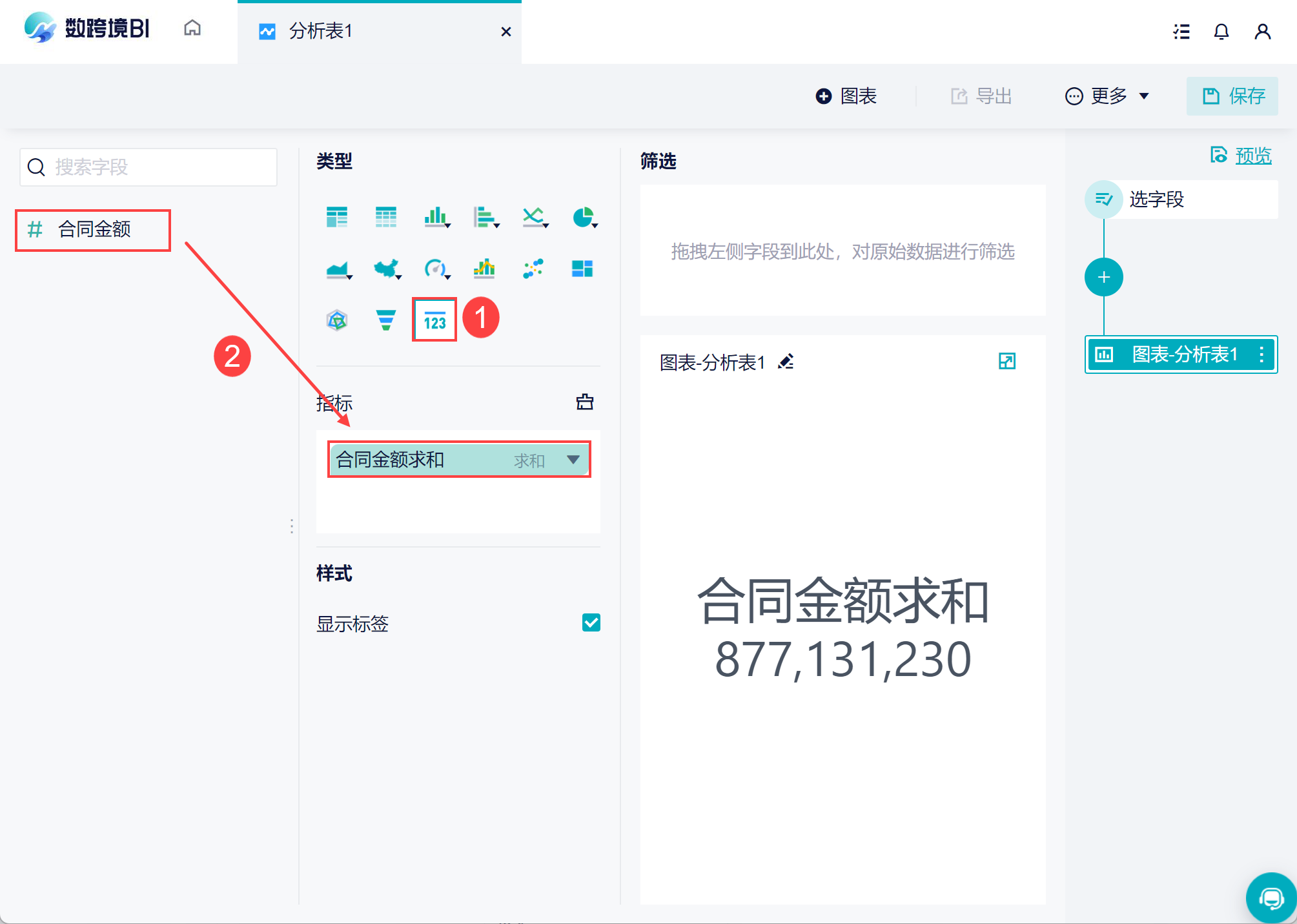Click the 保存 button
Viewport: 1297px width, 924px height.
pyautogui.click(x=1232, y=96)
